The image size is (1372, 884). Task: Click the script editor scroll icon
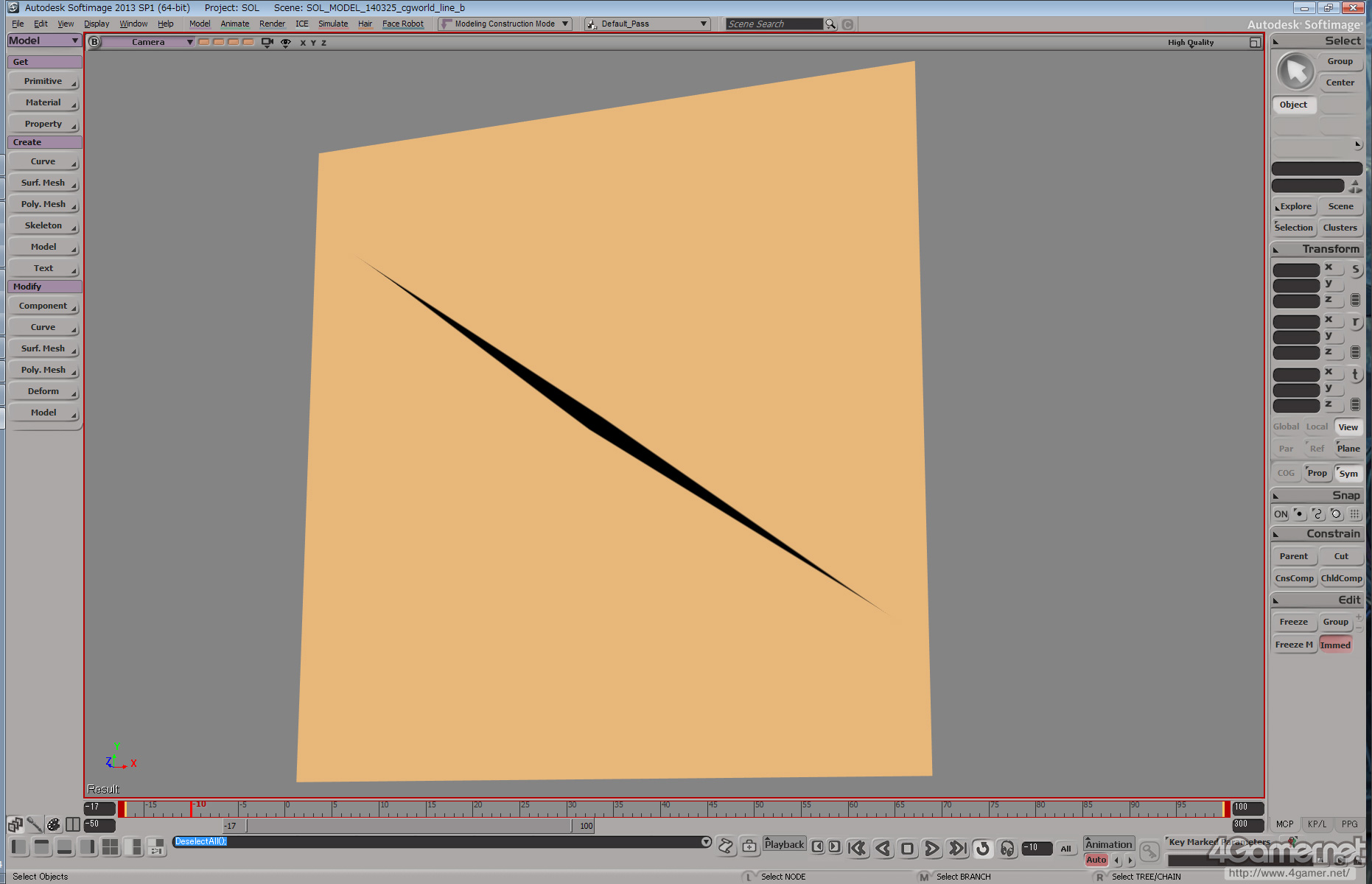pyautogui.click(x=726, y=846)
